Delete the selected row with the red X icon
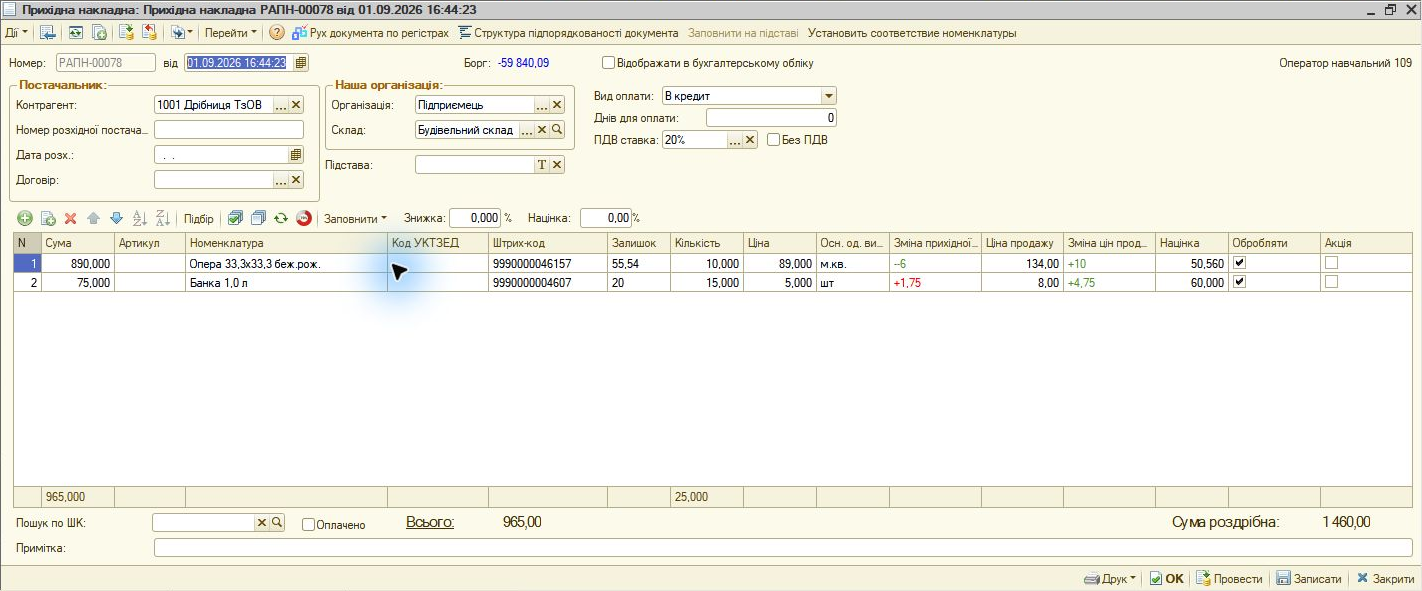 pyautogui.click(x=70, y=218)
